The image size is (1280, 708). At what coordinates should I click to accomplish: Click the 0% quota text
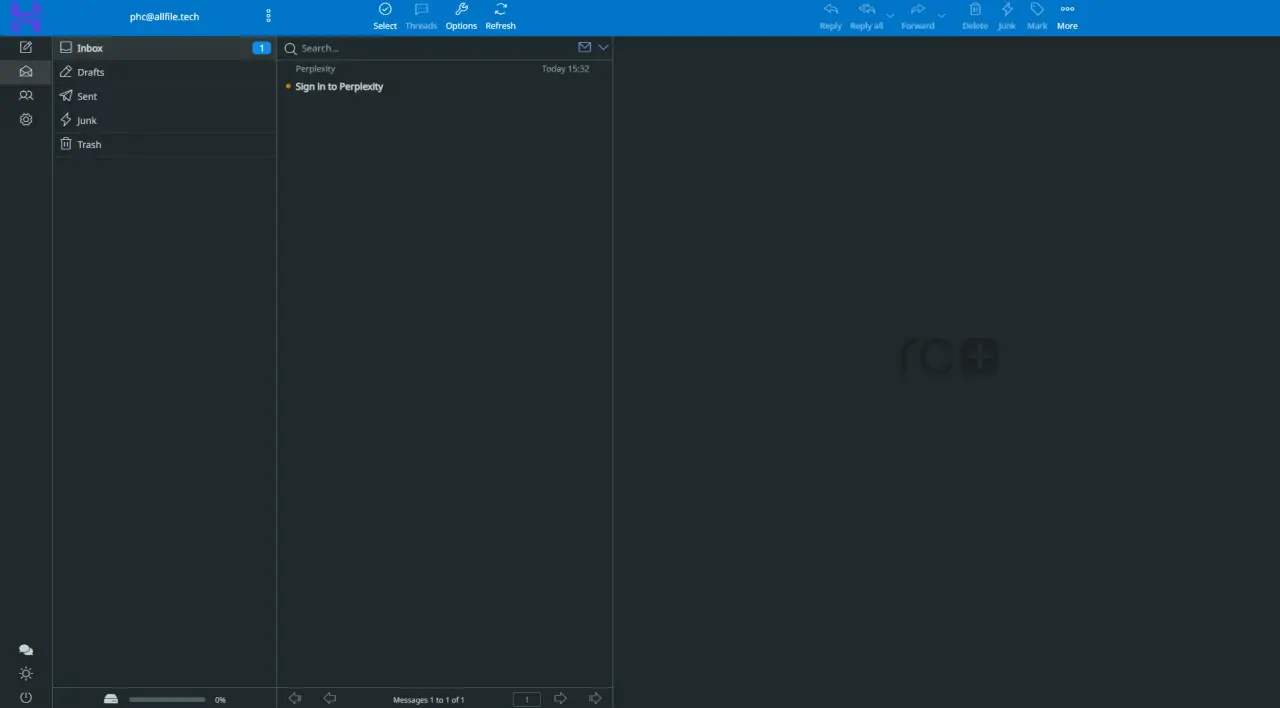coord(220,700)
